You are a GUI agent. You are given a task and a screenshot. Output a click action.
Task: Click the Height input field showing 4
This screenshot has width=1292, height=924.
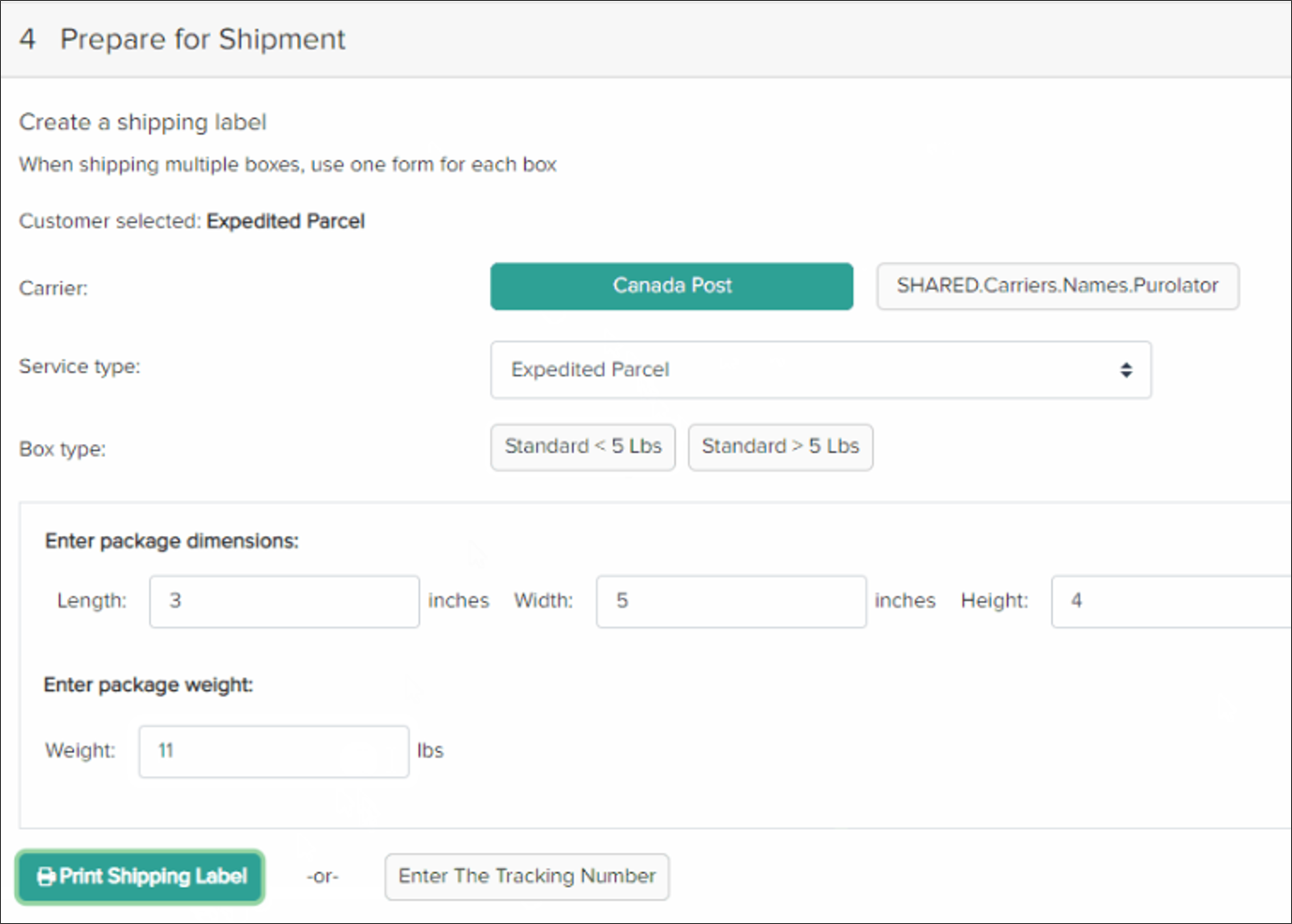tap(1169, 601)
